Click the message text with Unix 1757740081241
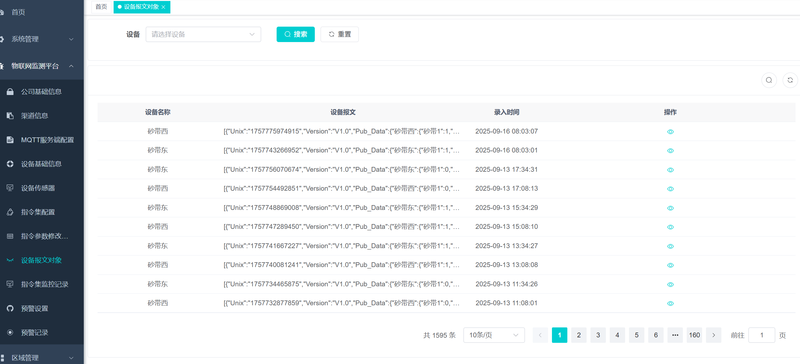Screen dimensions: 800x364 coord(342,265)
